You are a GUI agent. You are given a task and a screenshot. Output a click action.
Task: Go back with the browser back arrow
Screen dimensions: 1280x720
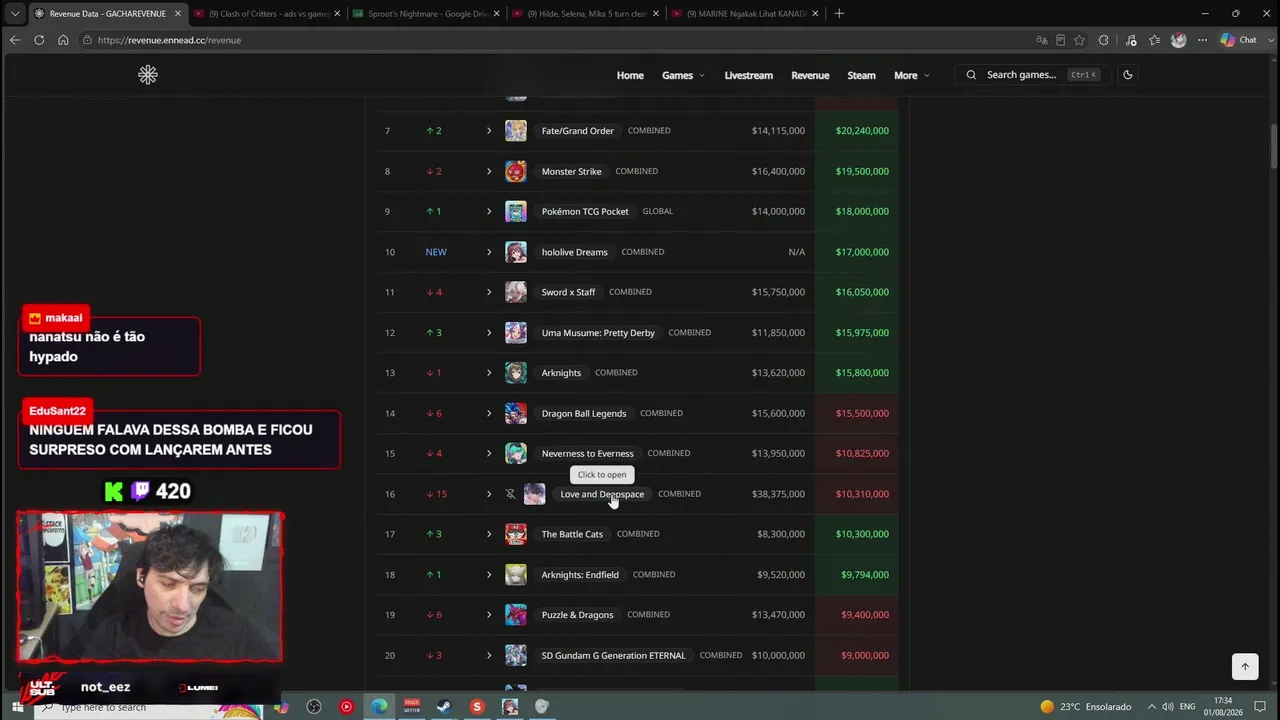click(x=14, y=40)
